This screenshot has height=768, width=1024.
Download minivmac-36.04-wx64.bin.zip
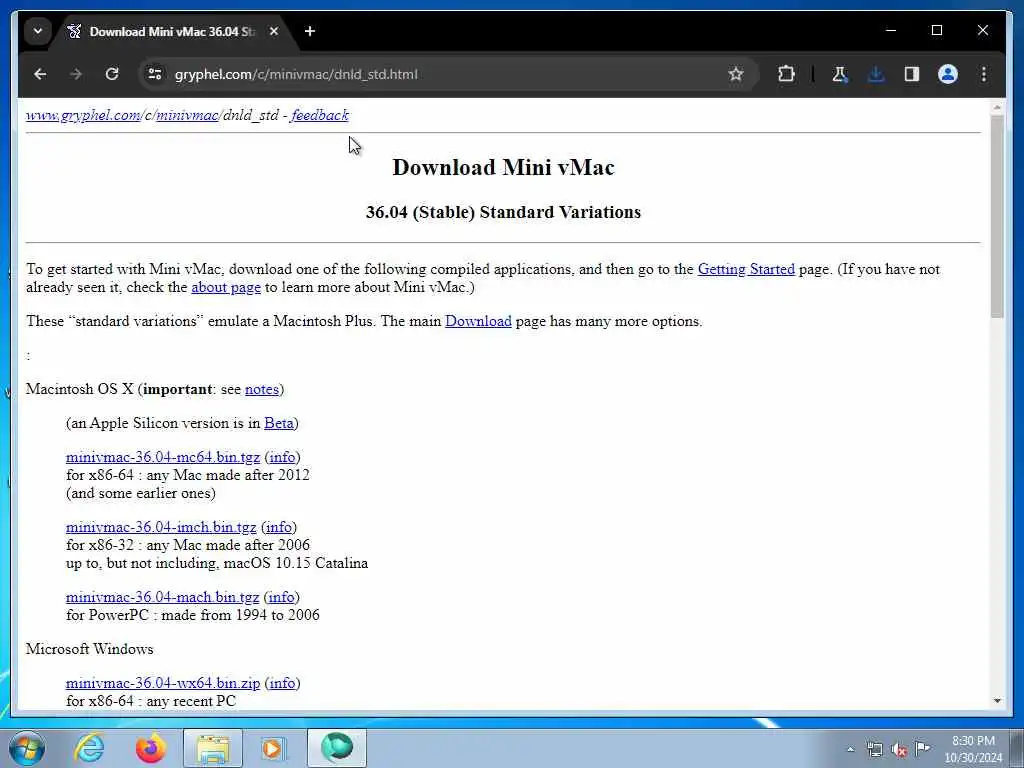pyautogui.click(x=163, y=683)
